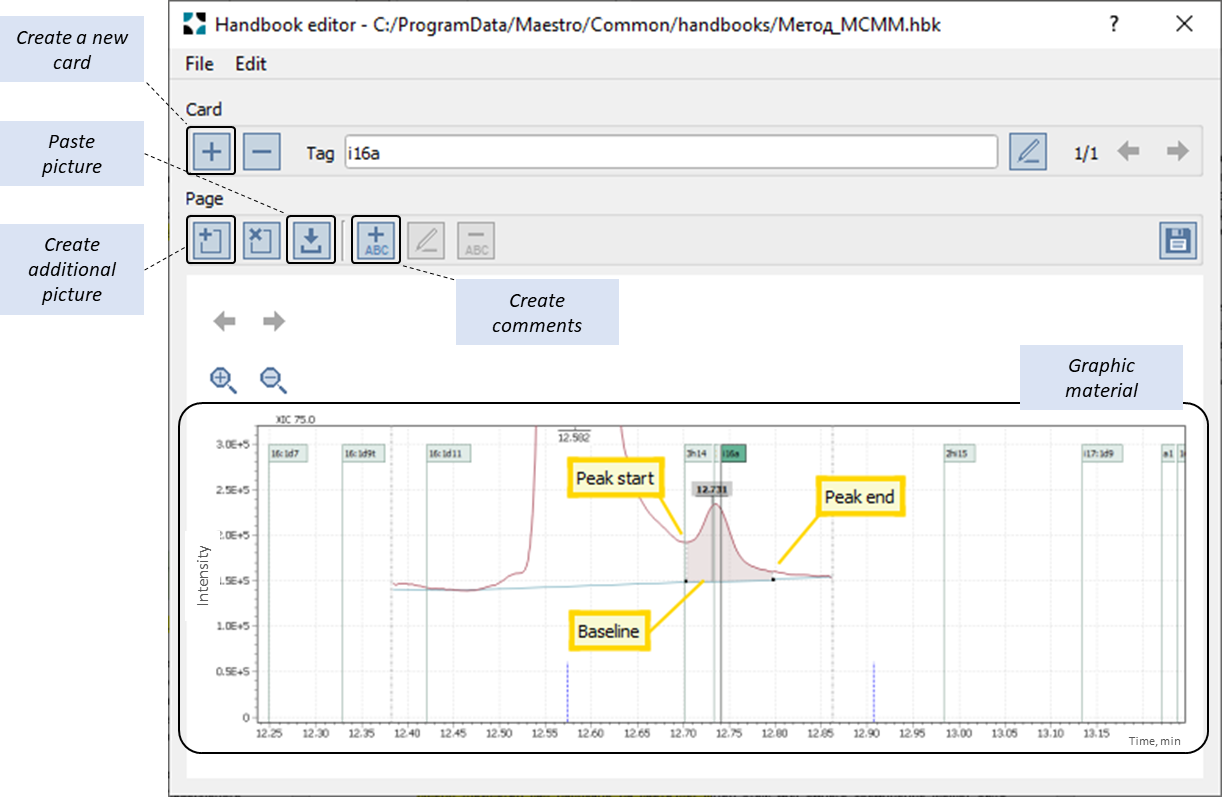Save the handbook with the floppy disk icon
1222x797 pixels.
(x=1178, y=241)
